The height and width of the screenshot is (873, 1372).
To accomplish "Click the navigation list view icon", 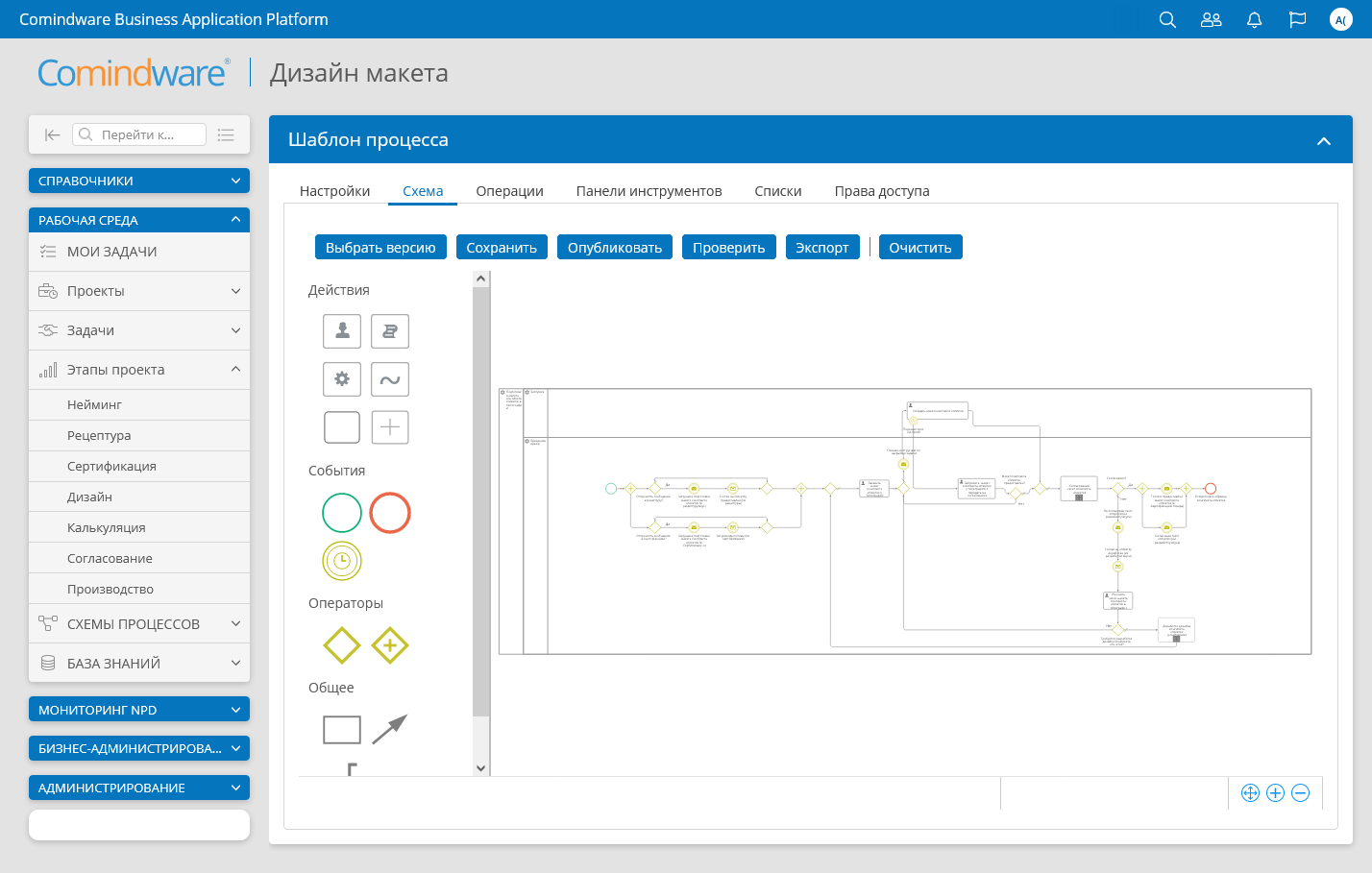I will [226, 134].
